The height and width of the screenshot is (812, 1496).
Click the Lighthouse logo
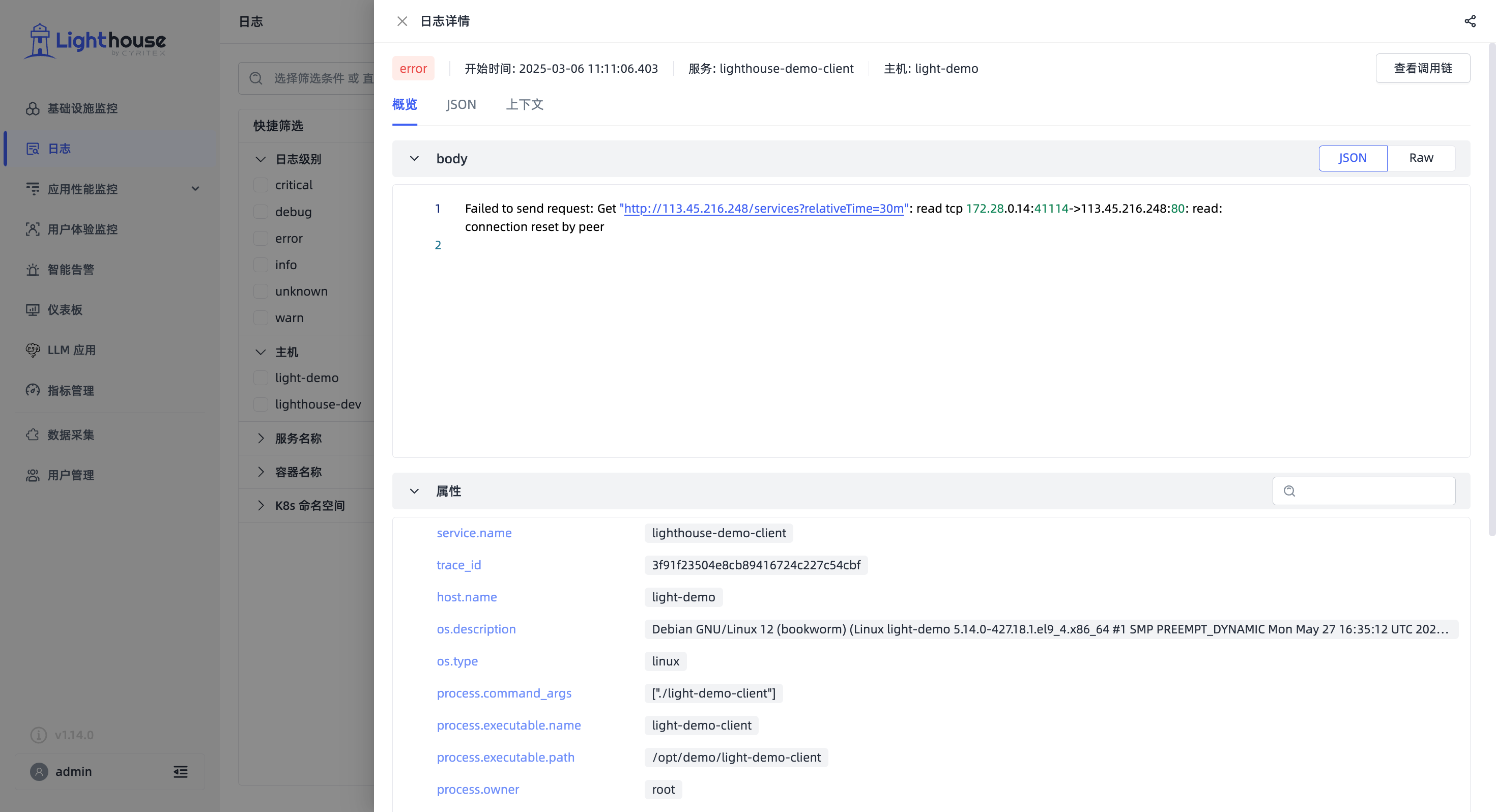click(x=96, y=41)
